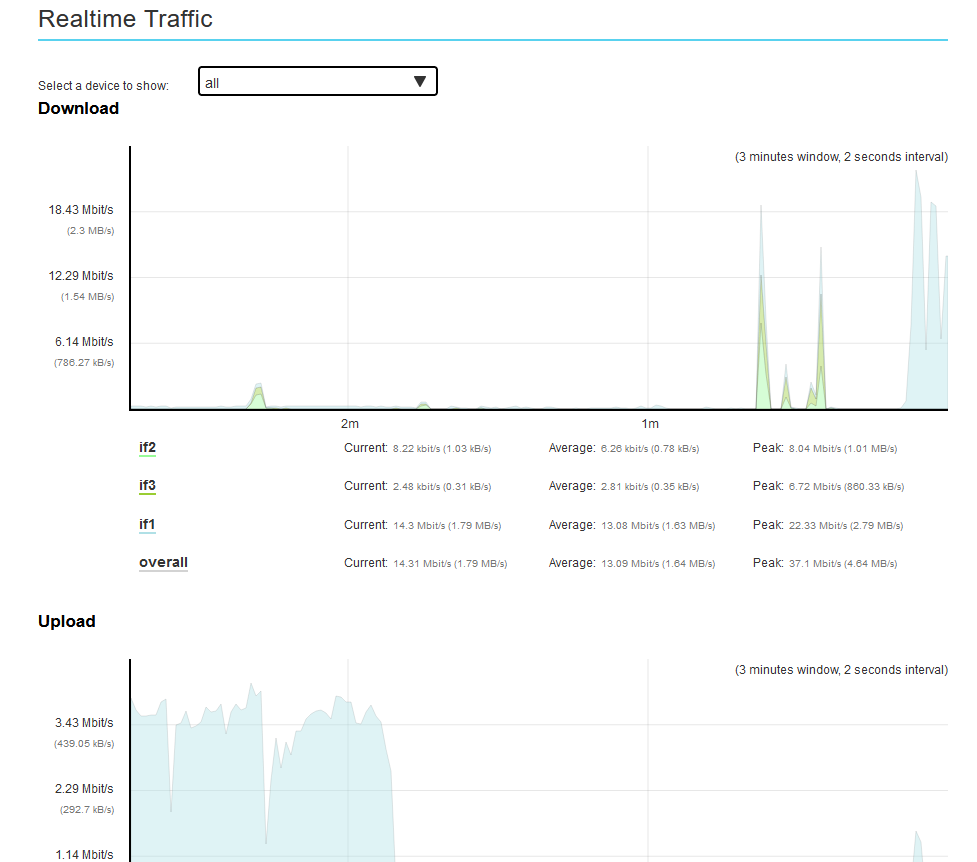
Task: Click the 3.43 Mbit/s upload axis label
Action: tap(84, 723)
